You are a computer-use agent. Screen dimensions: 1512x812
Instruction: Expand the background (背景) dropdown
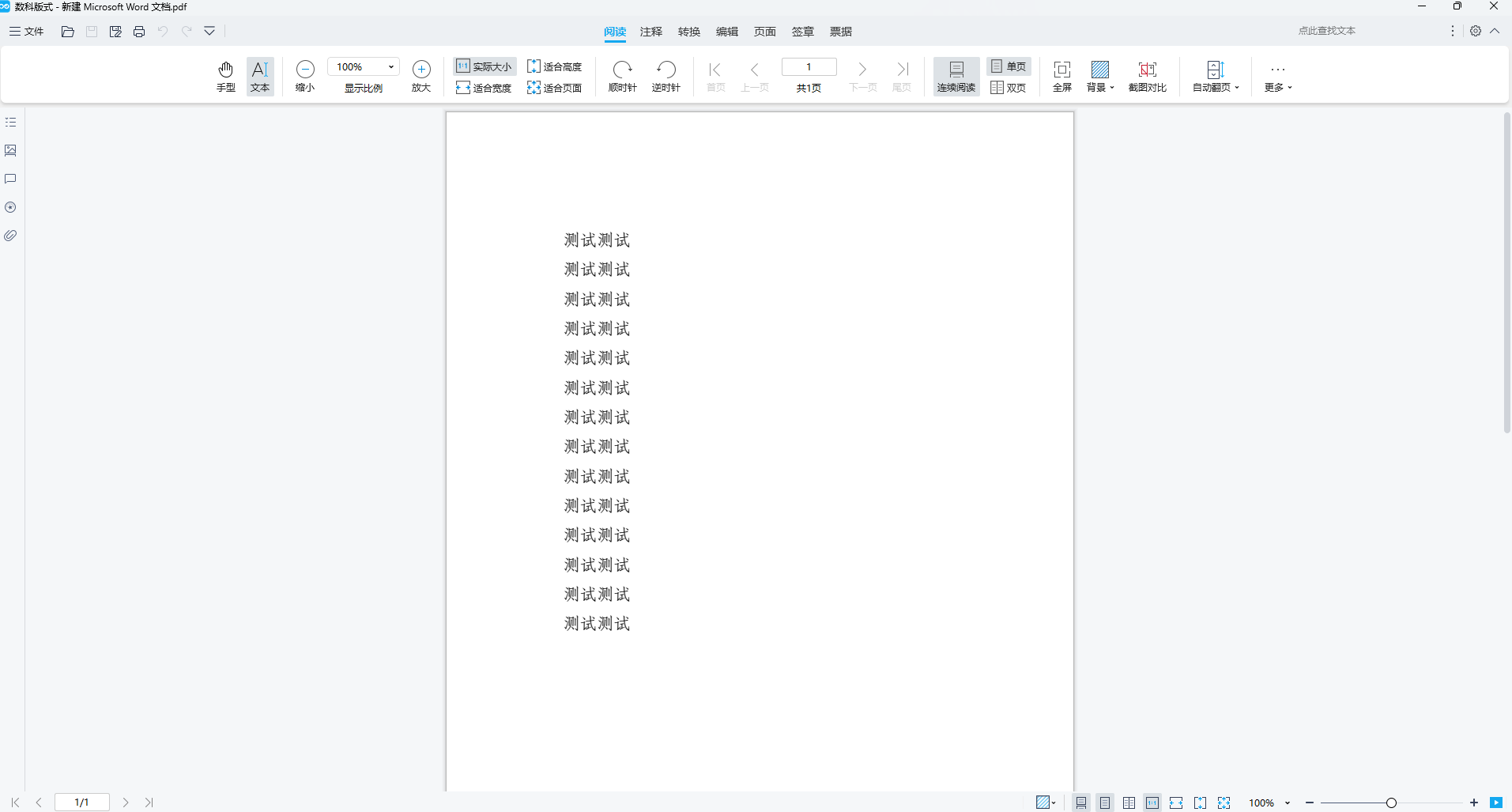point(1100,77)
